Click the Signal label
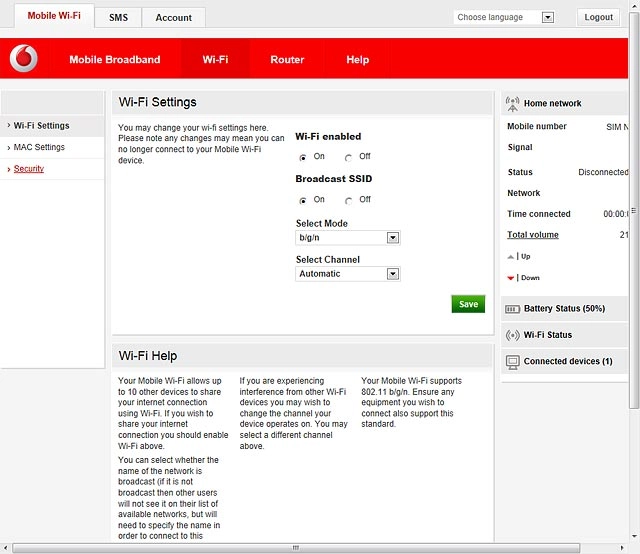This screenshot has height=554, width=640. tap(520, 147)
